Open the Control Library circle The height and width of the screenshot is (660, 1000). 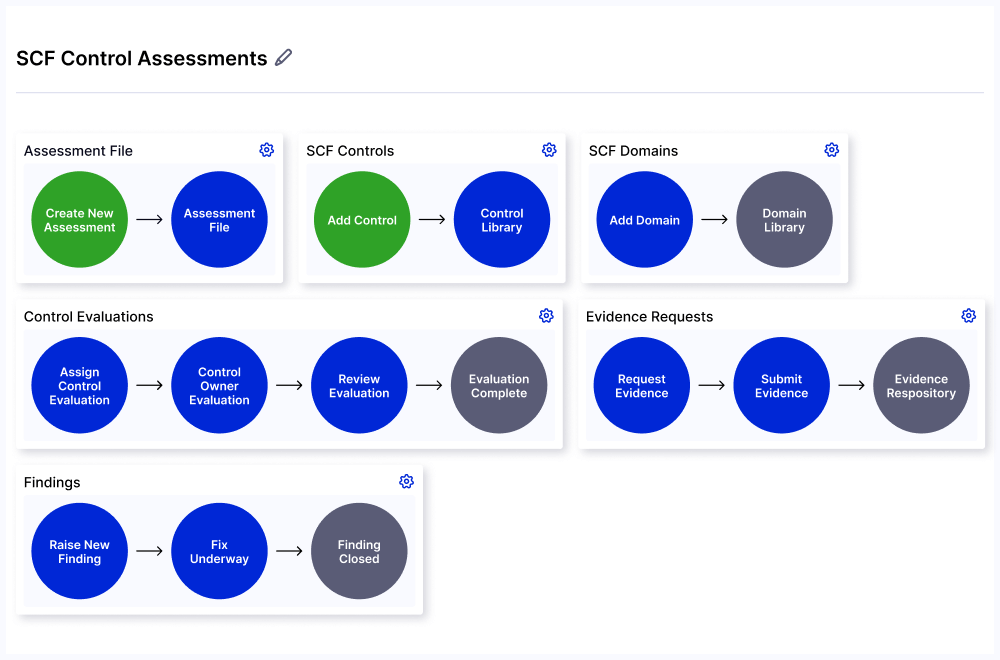502,220
